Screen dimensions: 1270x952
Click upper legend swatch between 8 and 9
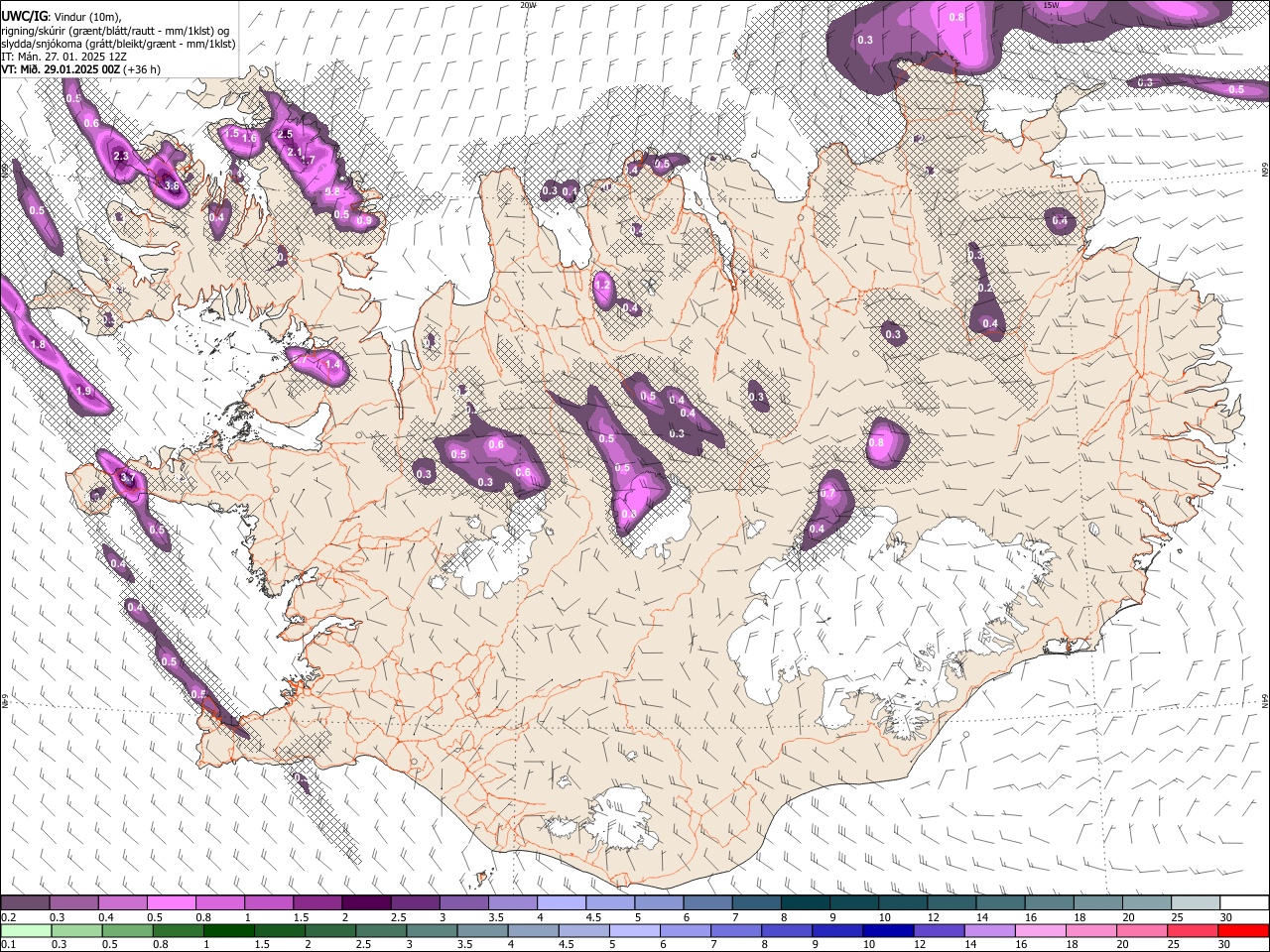point(805,903)
